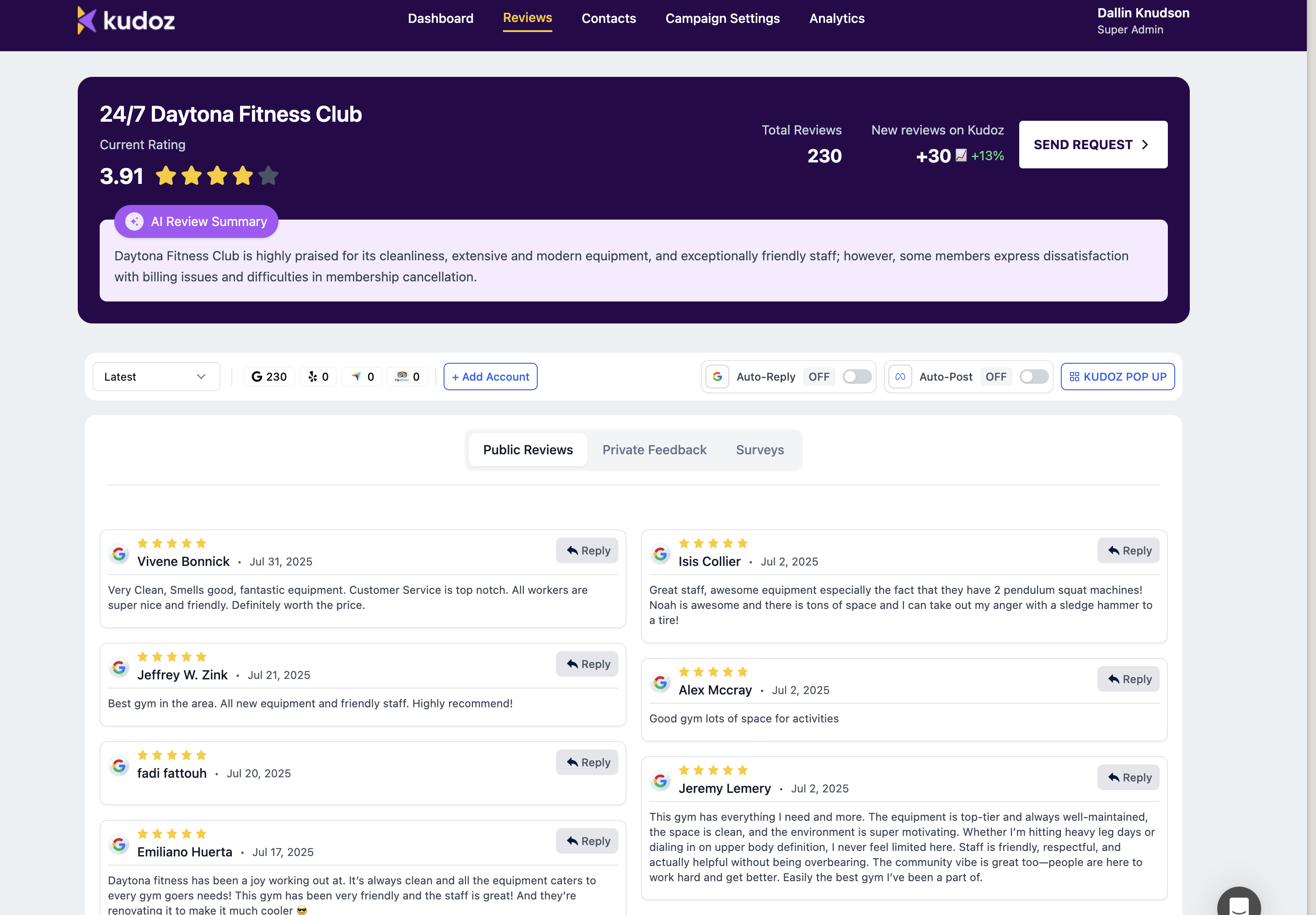
Task: Click + Add Account
Action: 491,377
